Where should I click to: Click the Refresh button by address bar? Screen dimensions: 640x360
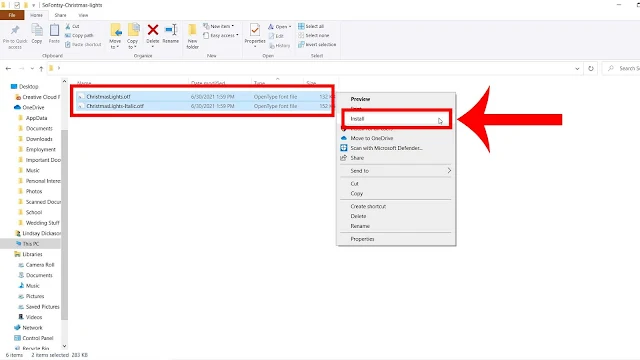[591, 69]
